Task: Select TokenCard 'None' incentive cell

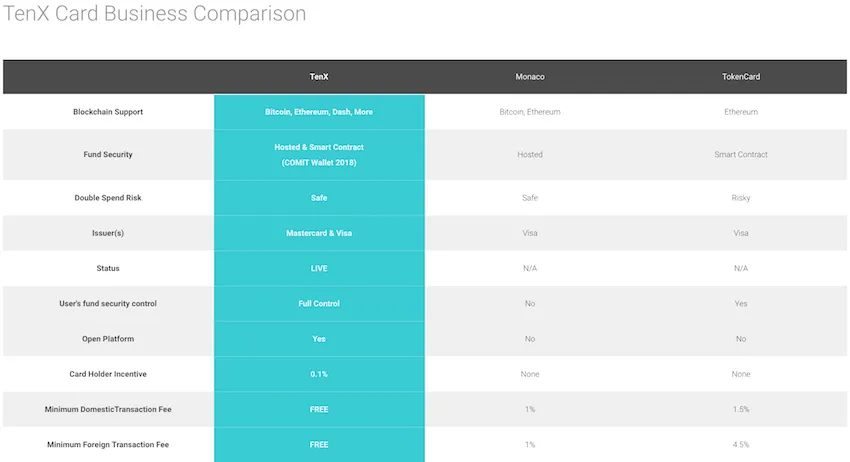Action: coord(740,374)
